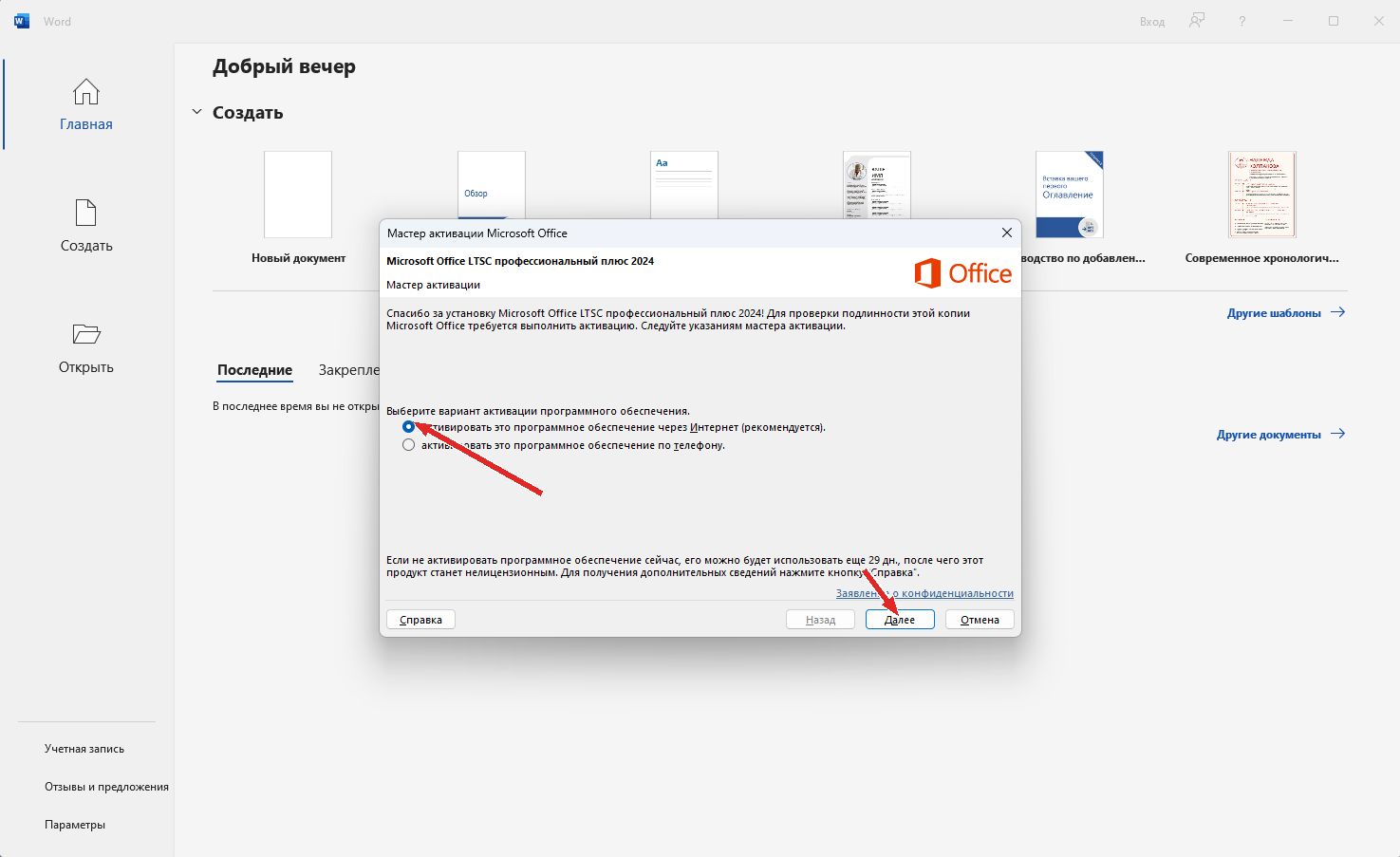
Task: Click the Справка button in dialog
Action: [420, 620]
